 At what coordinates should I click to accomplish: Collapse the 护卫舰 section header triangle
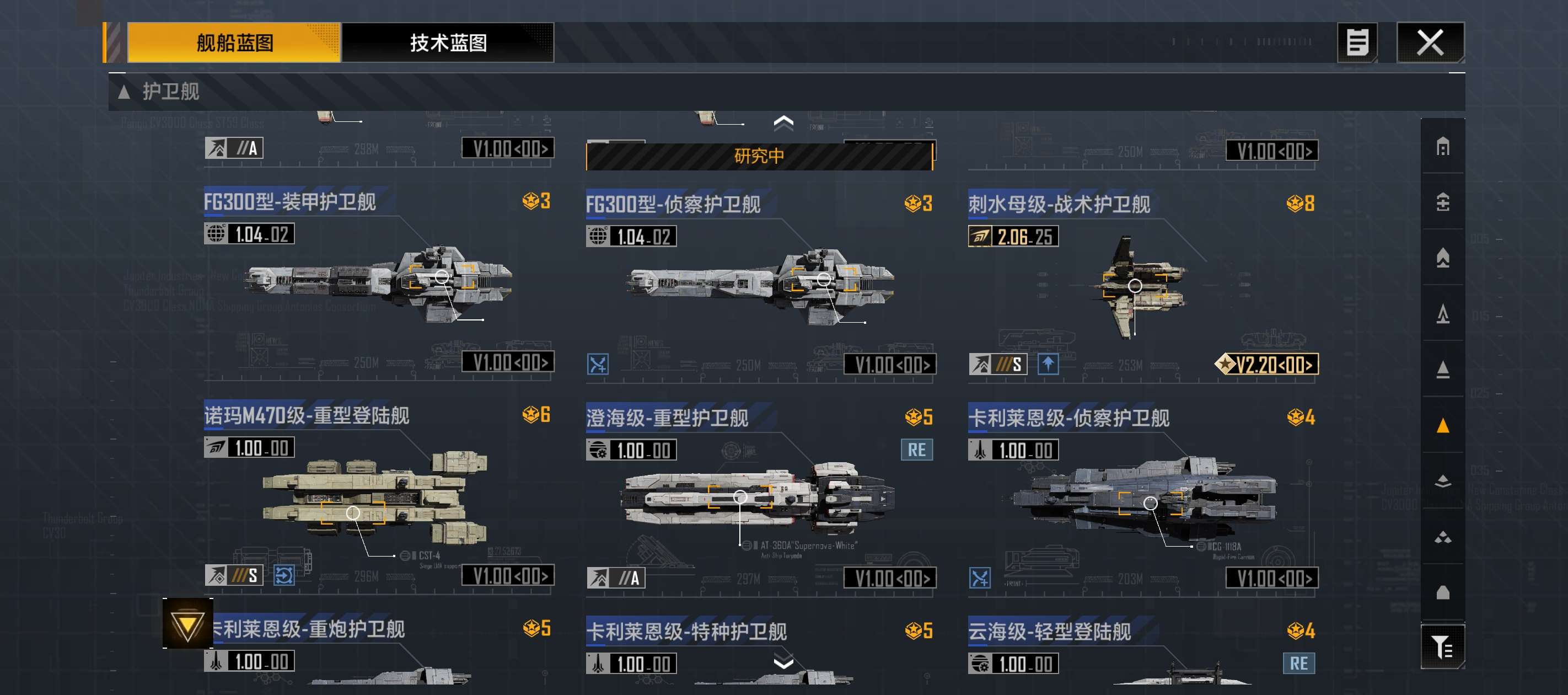124,92
